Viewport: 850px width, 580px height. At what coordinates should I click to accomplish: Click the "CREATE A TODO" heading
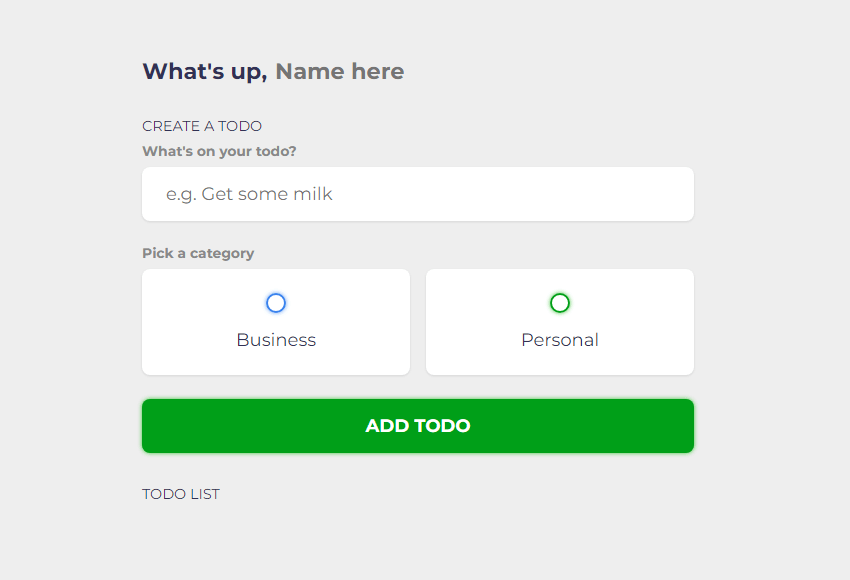point(202,126)
